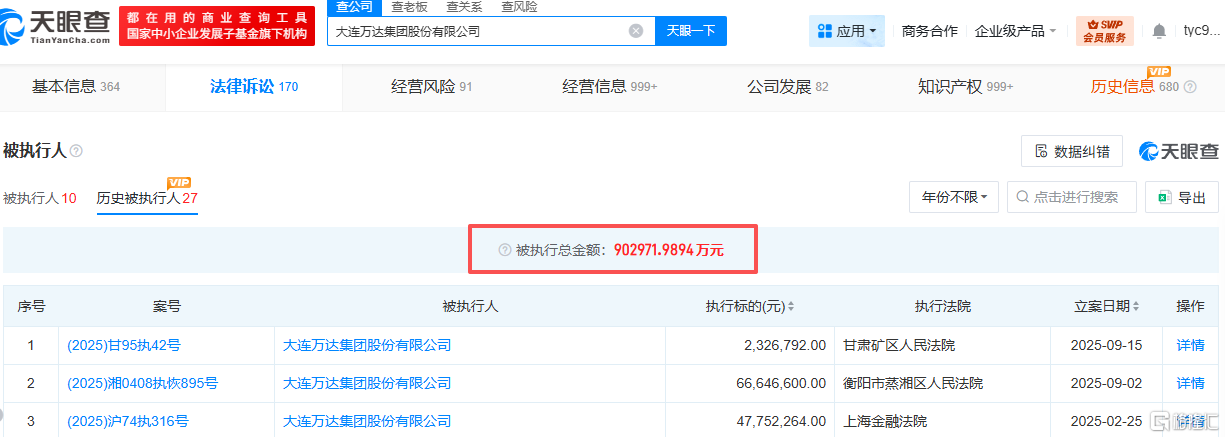The image size is (1225, 438).
Task: Open case link (2025)甘95执42号
Action: coord(124,345)
